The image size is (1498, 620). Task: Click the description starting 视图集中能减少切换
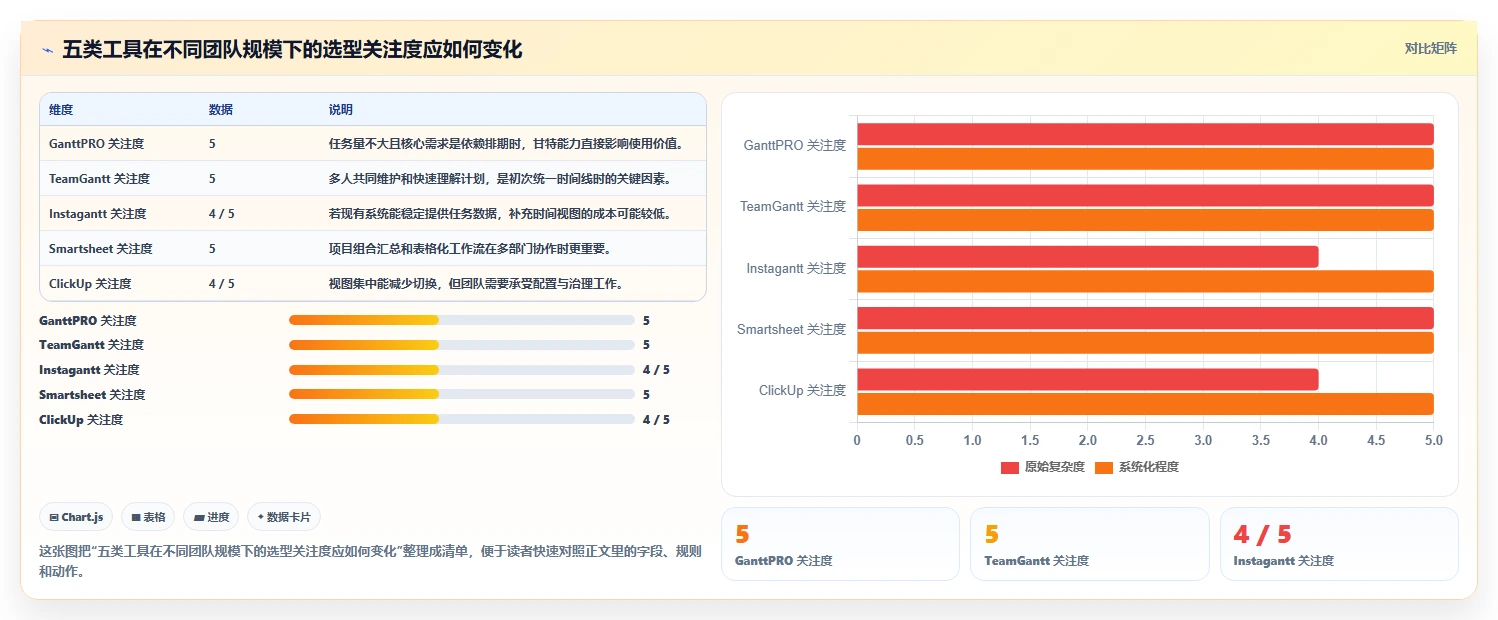click(476, 284)
